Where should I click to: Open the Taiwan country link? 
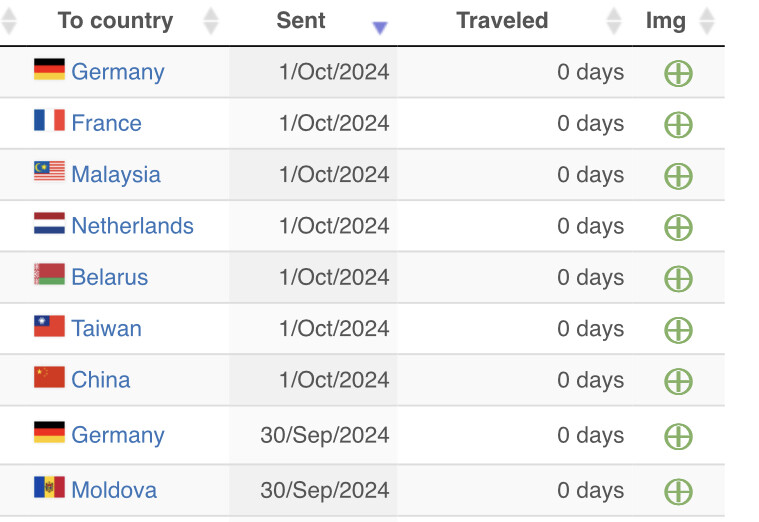tap(106, 328)
